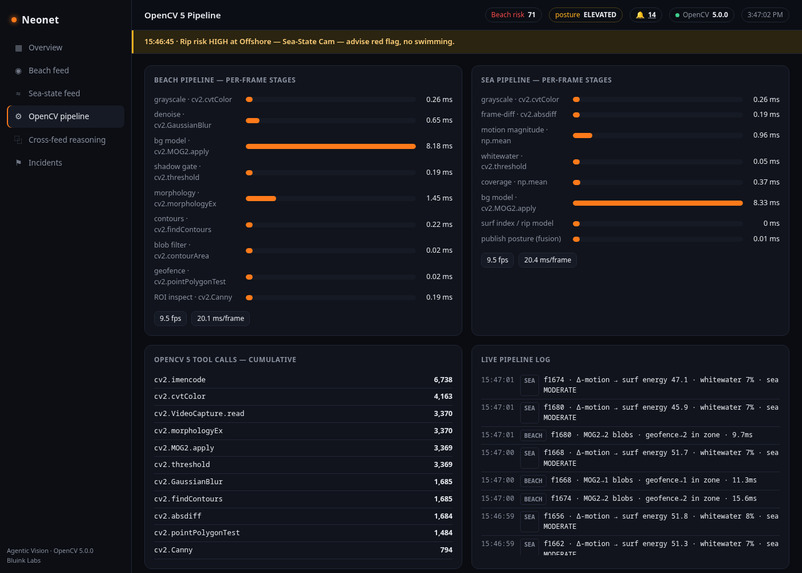
Task: Click the cv2.VideoCapture.read row
Action: 303,413
